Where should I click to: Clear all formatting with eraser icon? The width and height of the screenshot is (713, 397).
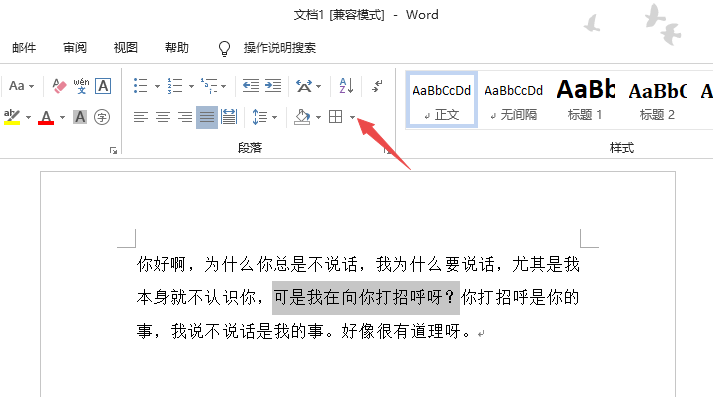59,86
